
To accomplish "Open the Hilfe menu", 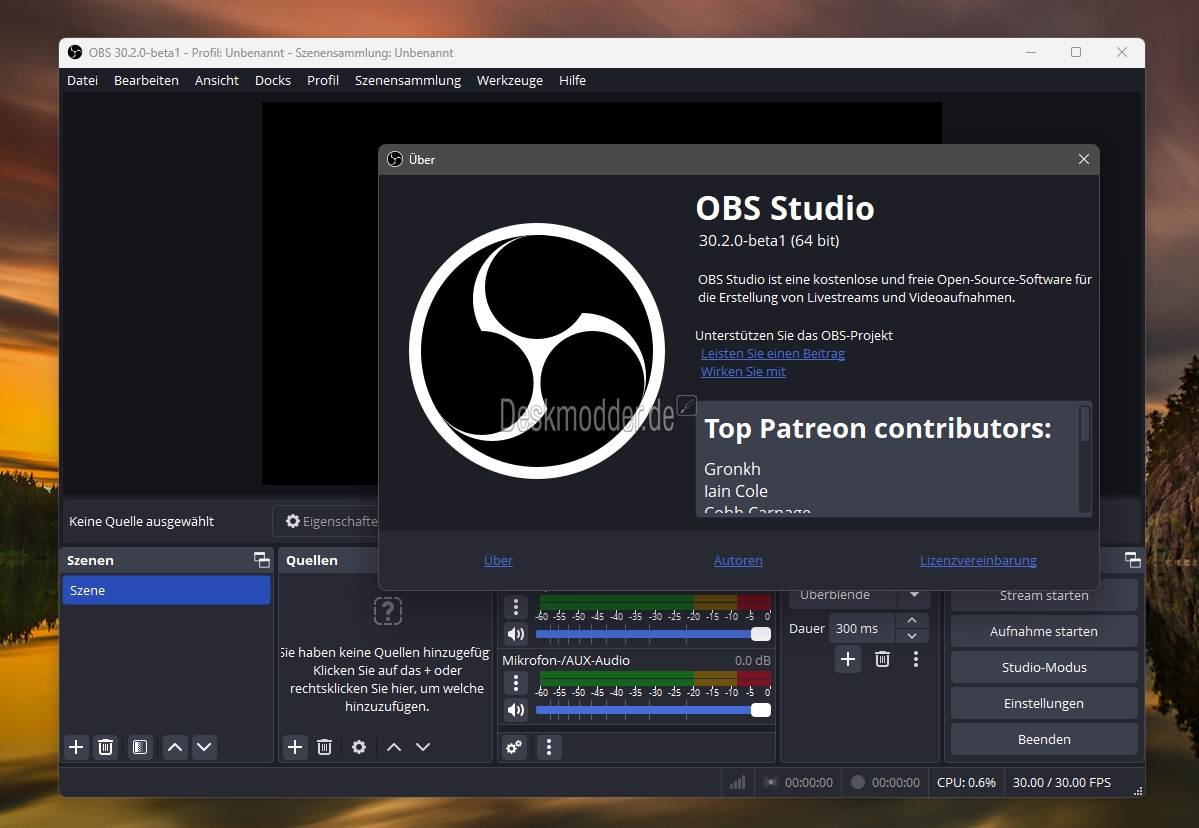I will click(x=572, y=80).
